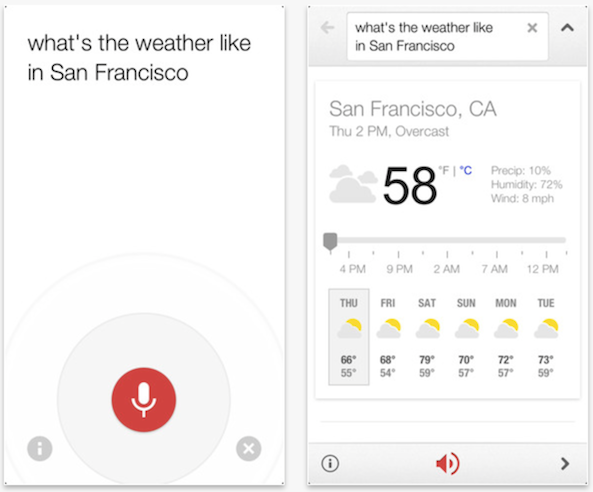Select the TUE forecast day
Screen dimensions: 593x492
tap(546, 337)
